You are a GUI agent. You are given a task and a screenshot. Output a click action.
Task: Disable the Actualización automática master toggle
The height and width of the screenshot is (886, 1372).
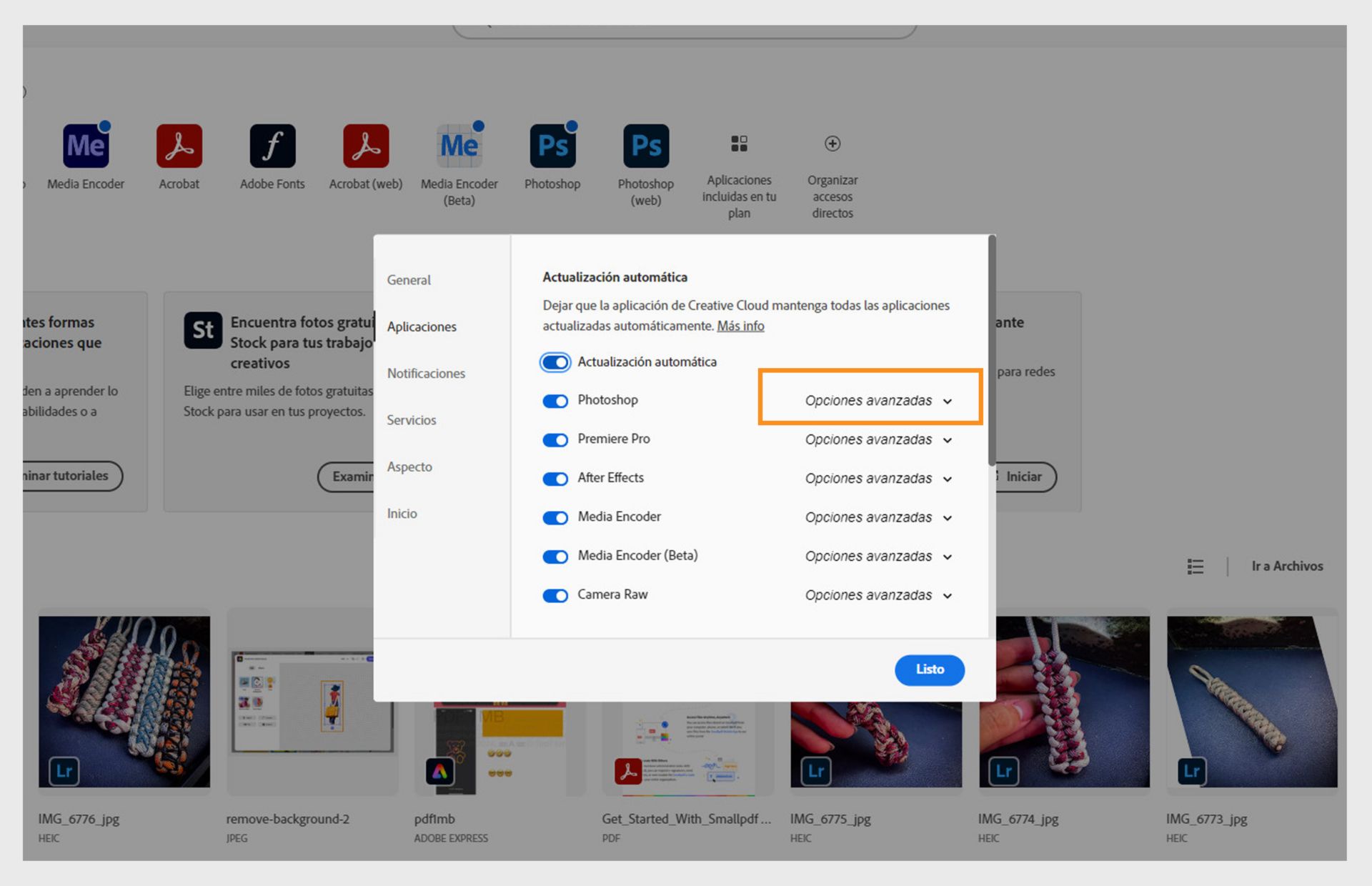click(555, 362)
